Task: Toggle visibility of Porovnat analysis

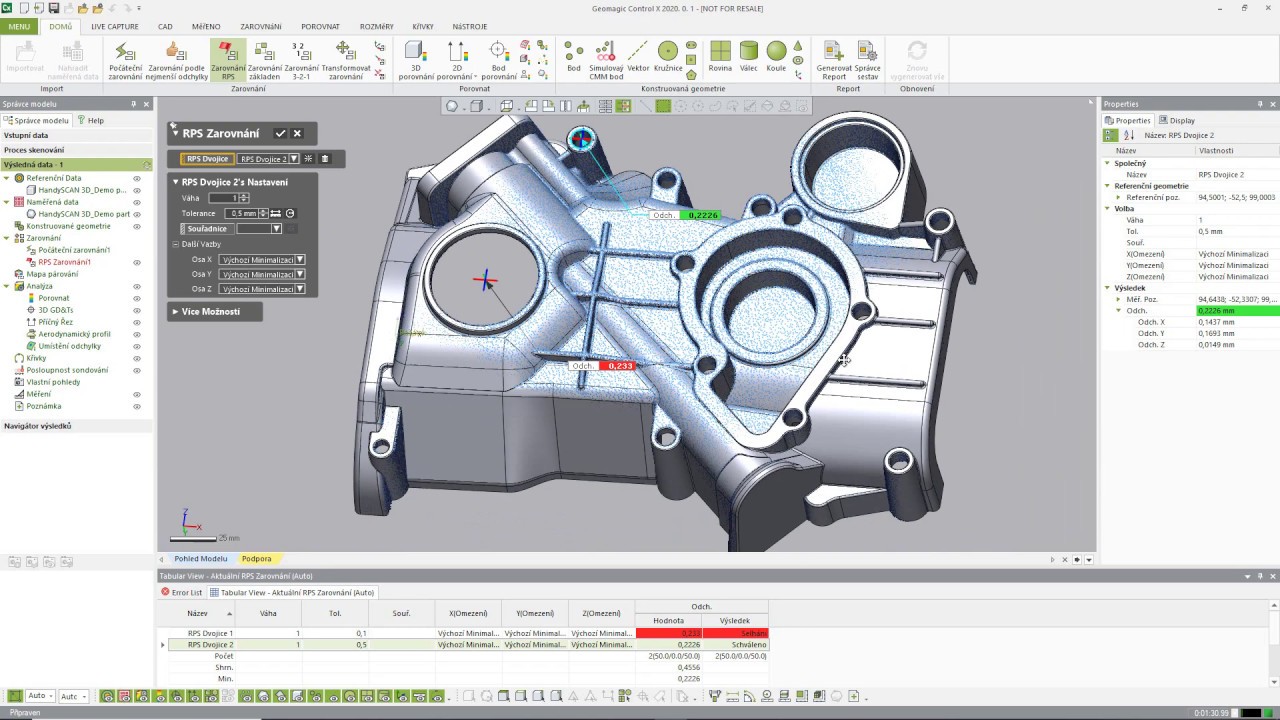Action: click(x=137, y=298)
